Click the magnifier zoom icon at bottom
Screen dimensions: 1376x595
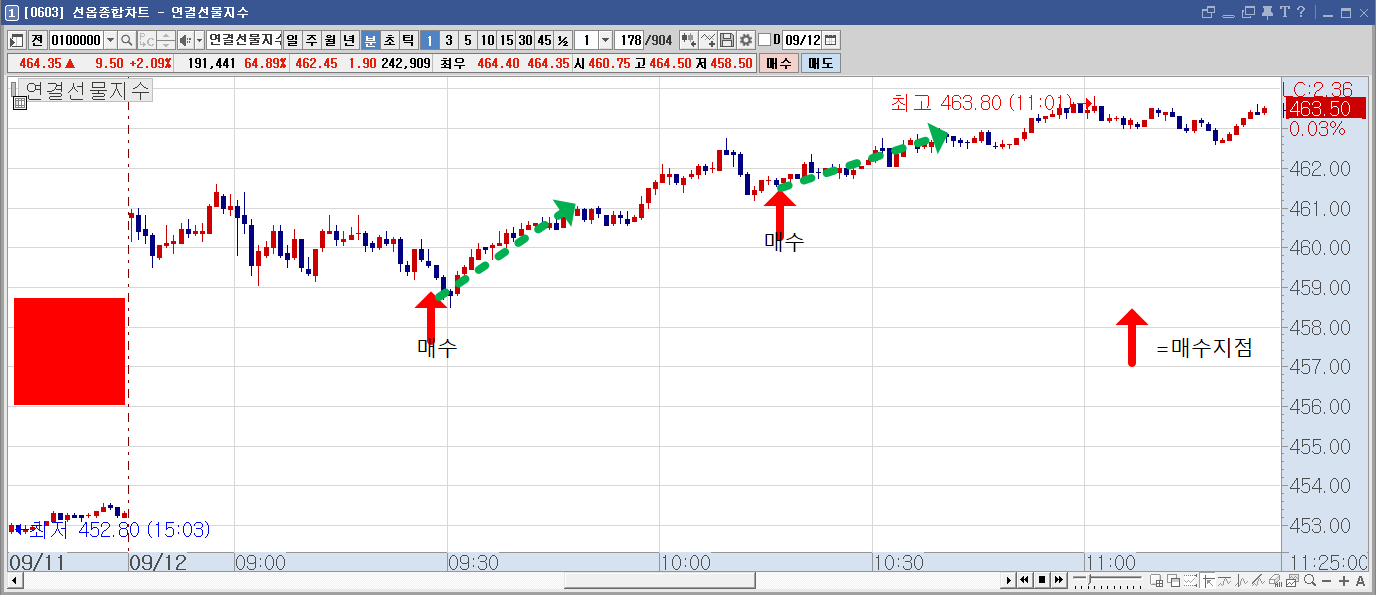[1310, 580]
